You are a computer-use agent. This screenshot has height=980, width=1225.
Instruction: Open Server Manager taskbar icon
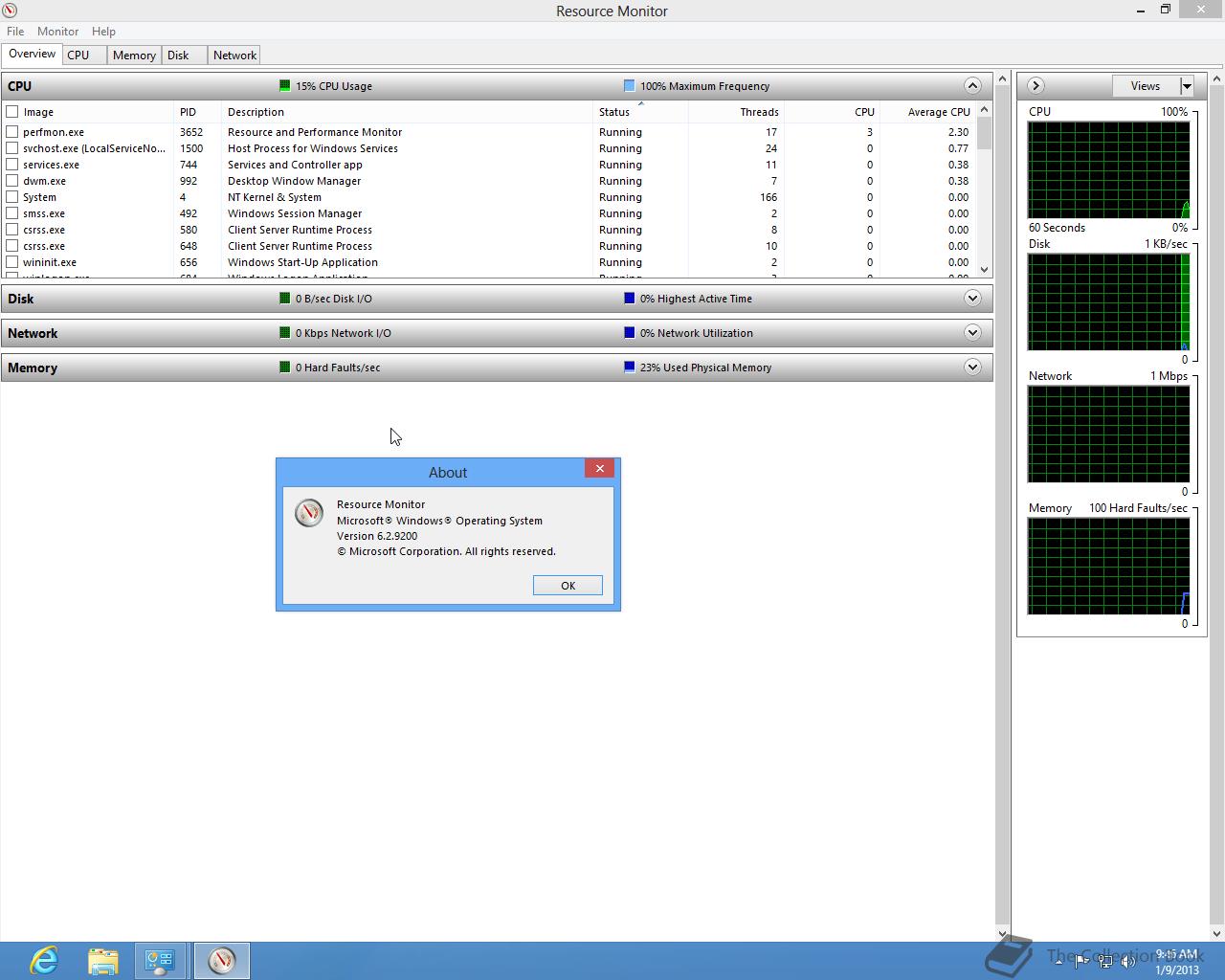point(160,960)
